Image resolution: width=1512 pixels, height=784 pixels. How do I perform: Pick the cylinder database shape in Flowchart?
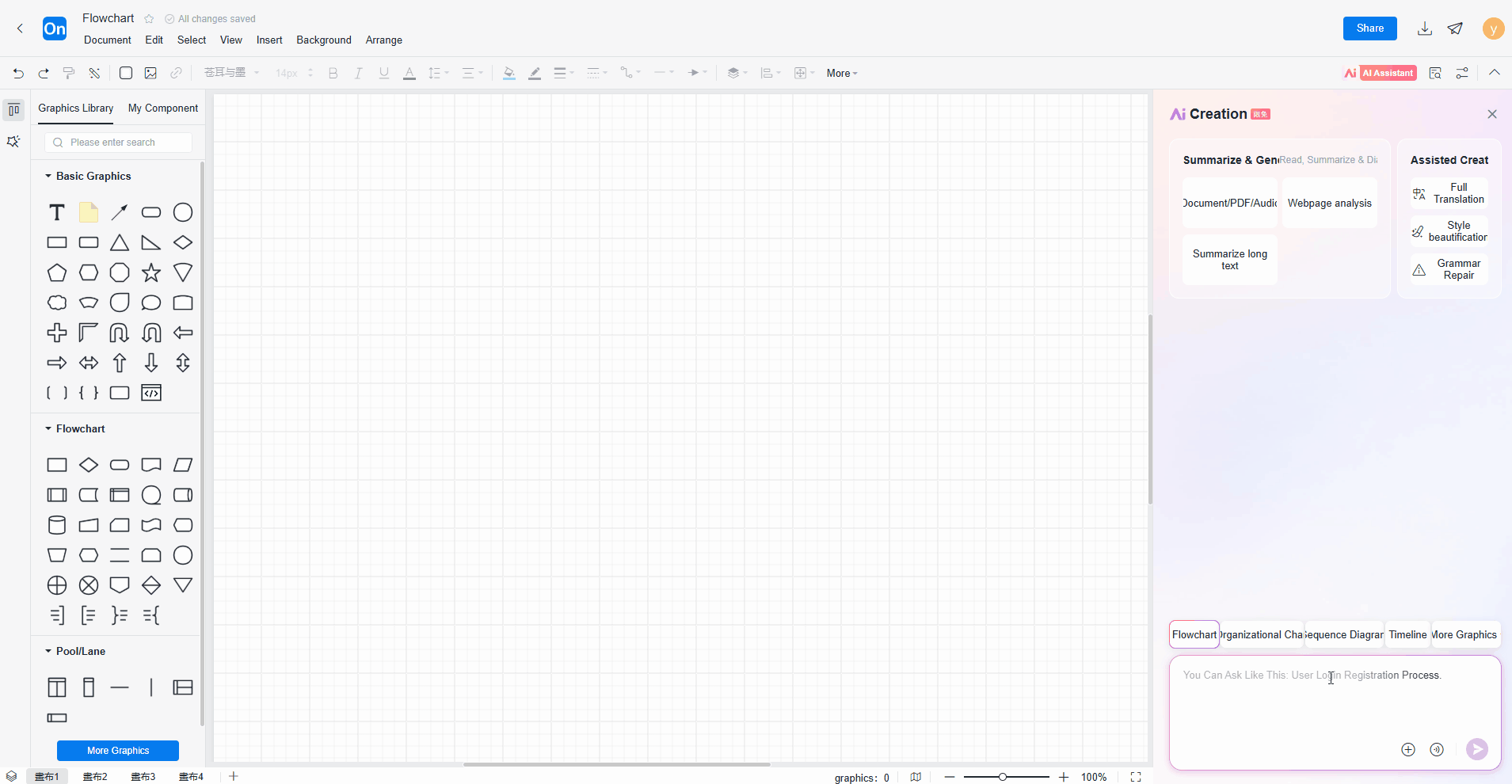click(57, 525)
